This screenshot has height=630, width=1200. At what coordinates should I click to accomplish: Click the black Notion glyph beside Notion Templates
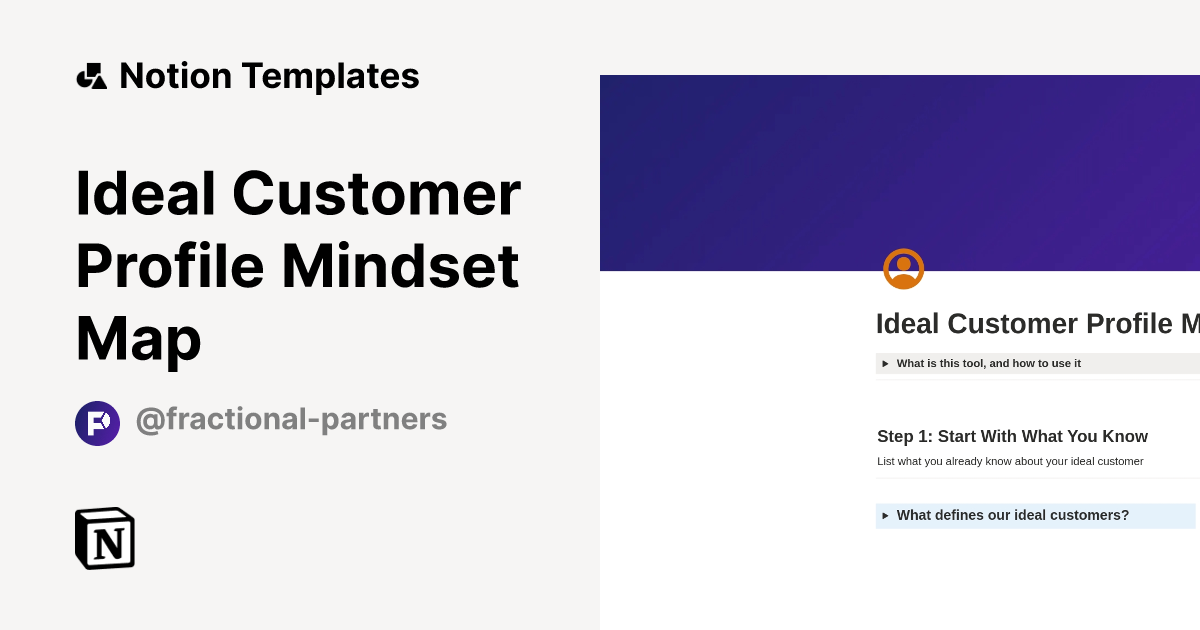pyautogui.click(x=92, y=75)
